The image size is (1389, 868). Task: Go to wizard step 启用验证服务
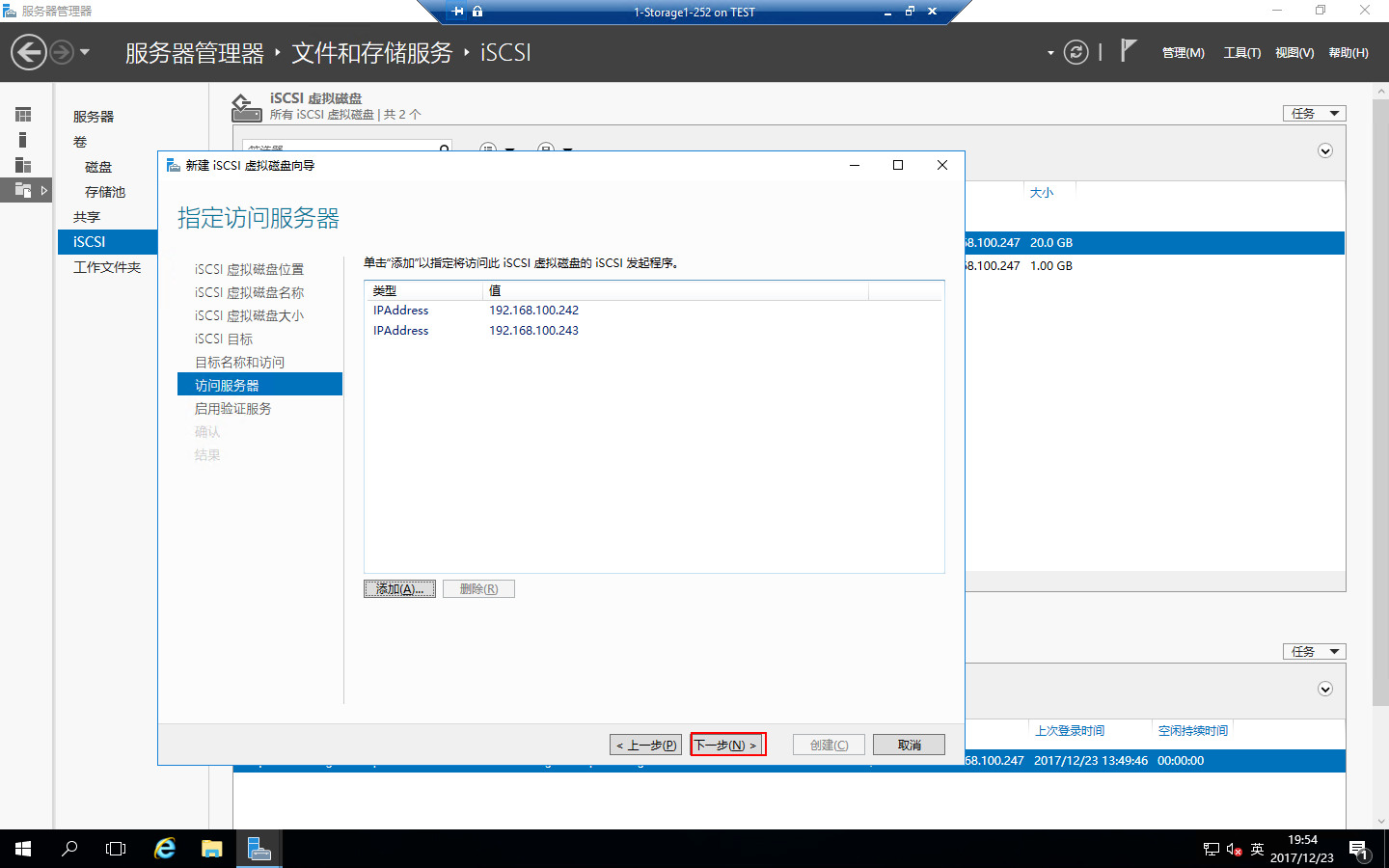coord(232,408)
